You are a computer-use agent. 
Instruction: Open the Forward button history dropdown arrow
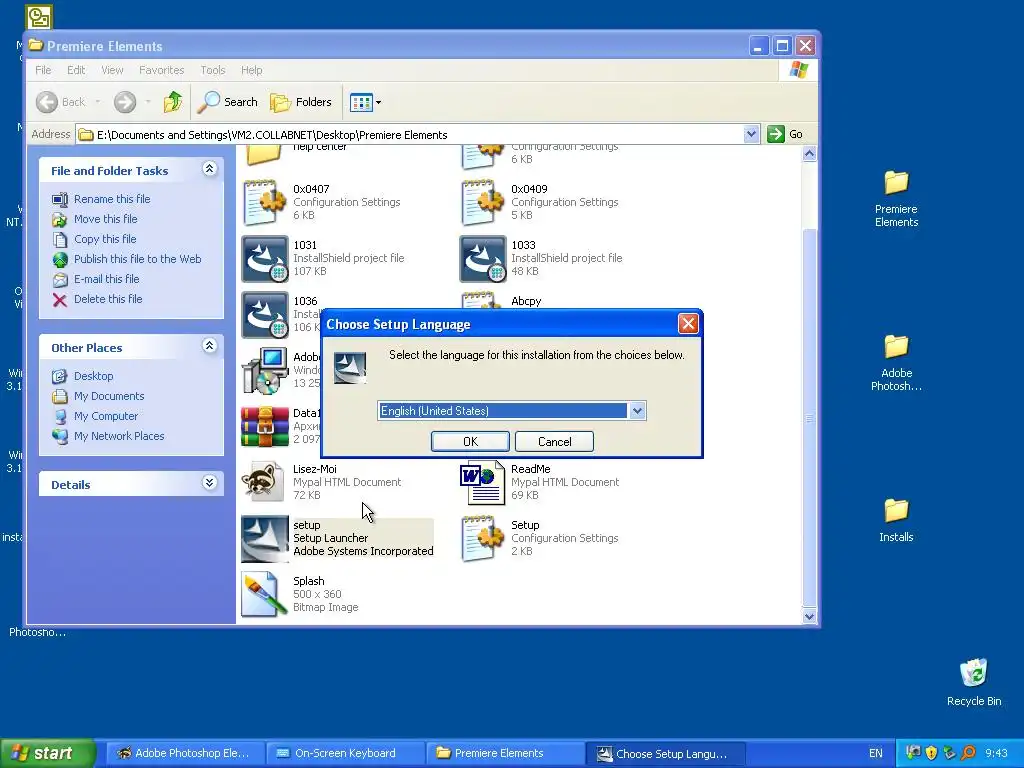[148, 102]
